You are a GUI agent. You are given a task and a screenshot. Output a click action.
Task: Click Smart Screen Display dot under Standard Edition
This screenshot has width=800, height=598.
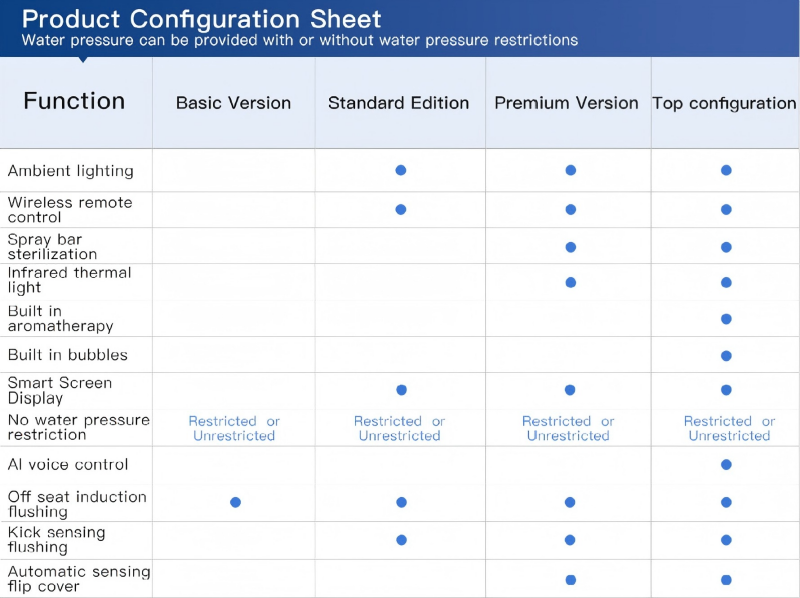tap(401, 390)
